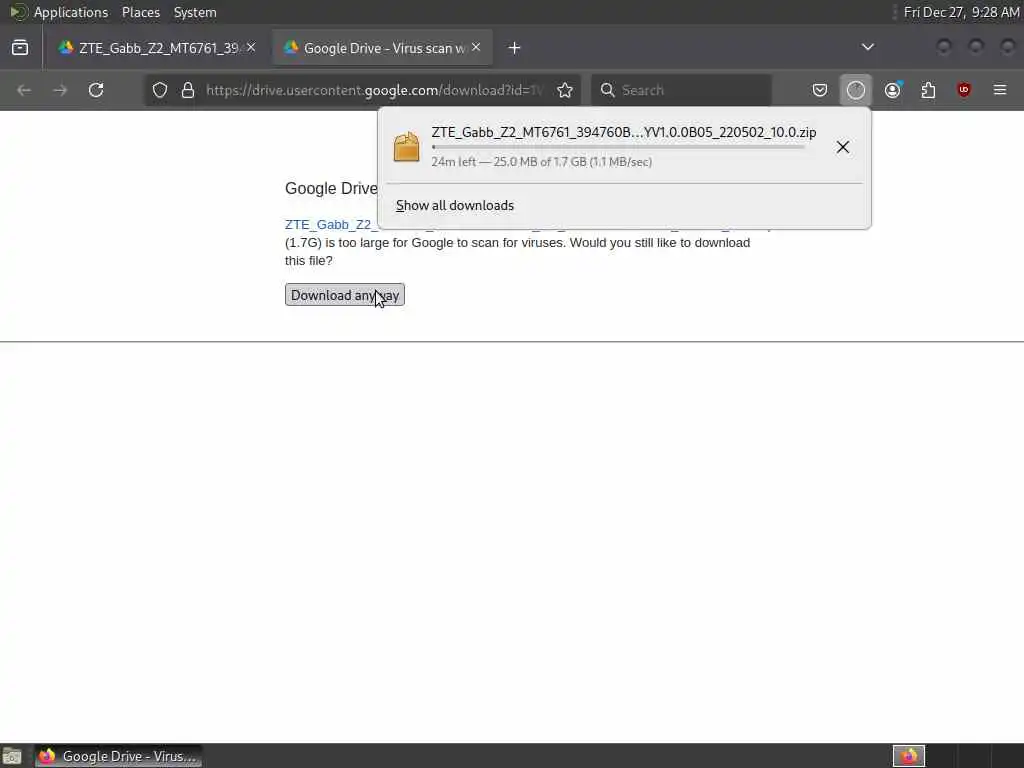Expand the list all tabs dropdown

[x=867, y=47]
